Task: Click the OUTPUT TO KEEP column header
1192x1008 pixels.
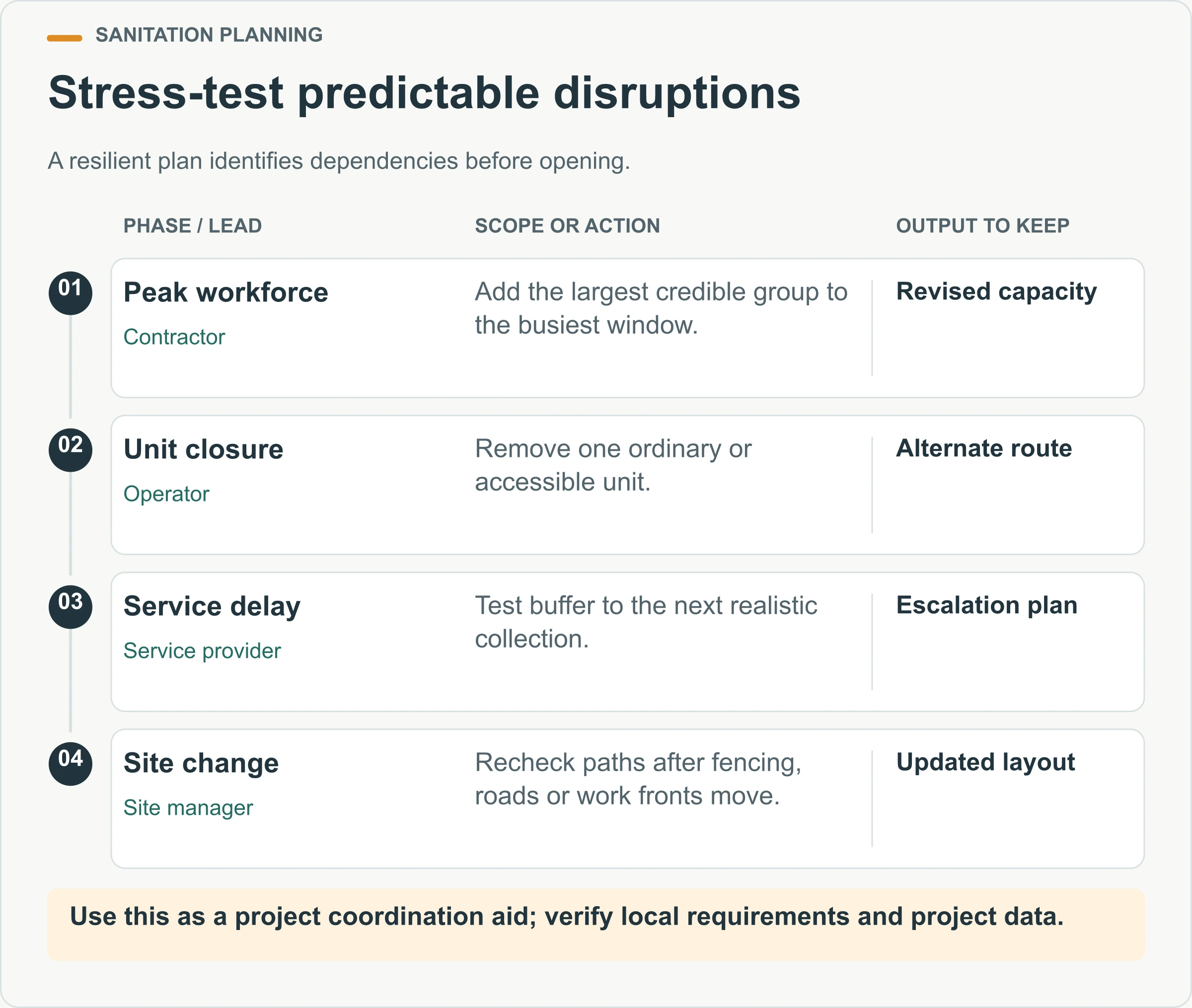Action: [982, 226]
